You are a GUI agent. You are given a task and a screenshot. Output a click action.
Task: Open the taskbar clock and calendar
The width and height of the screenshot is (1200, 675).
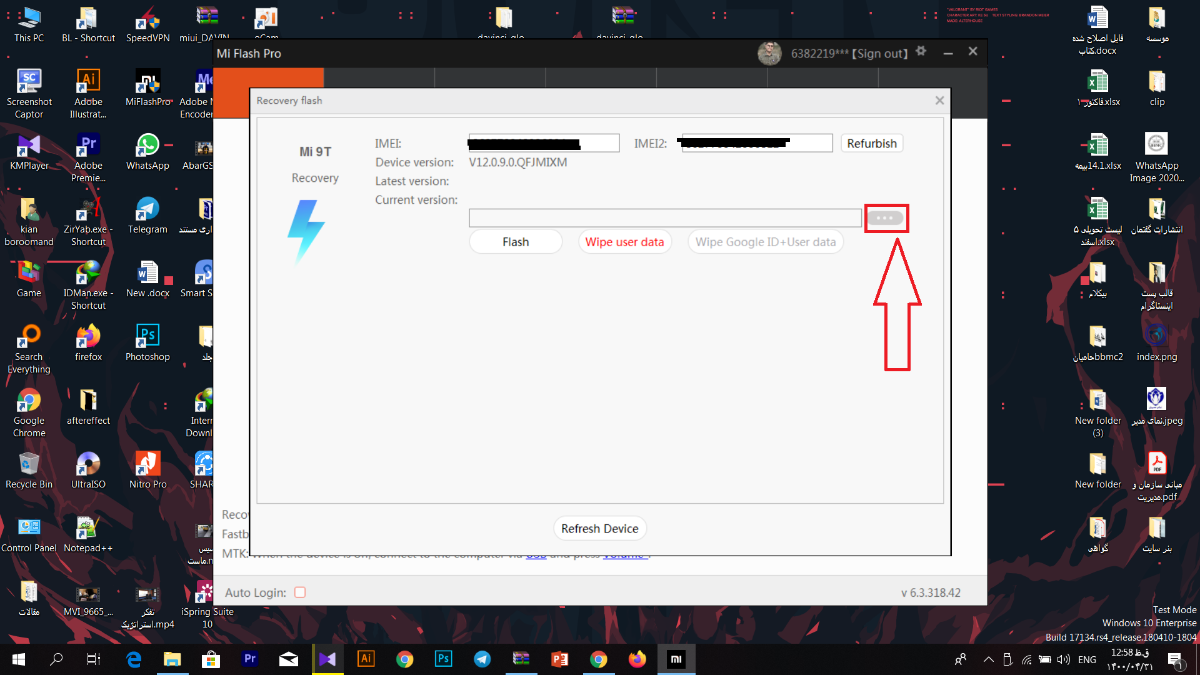(x=1130, y=659)
